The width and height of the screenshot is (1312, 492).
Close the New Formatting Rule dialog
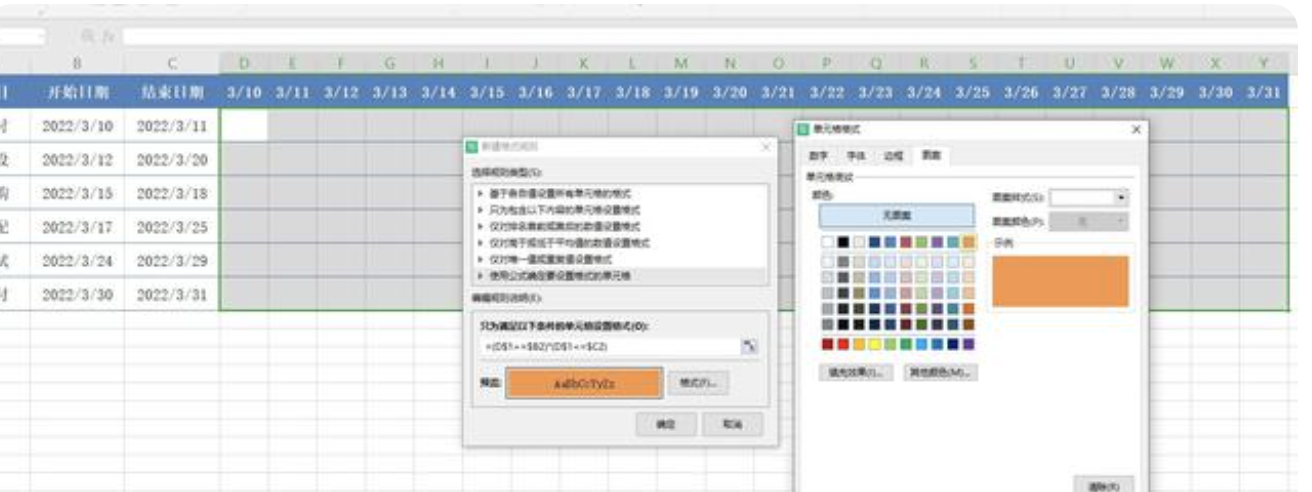765,146
